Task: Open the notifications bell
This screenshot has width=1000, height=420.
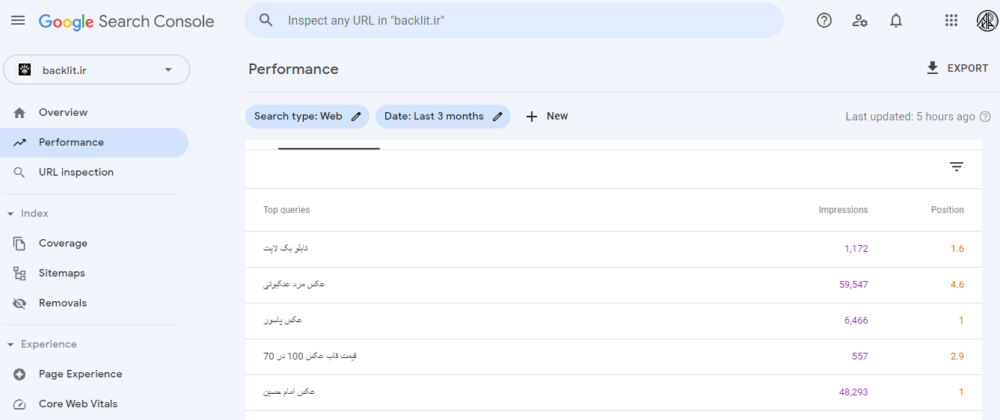Action: 896,20
